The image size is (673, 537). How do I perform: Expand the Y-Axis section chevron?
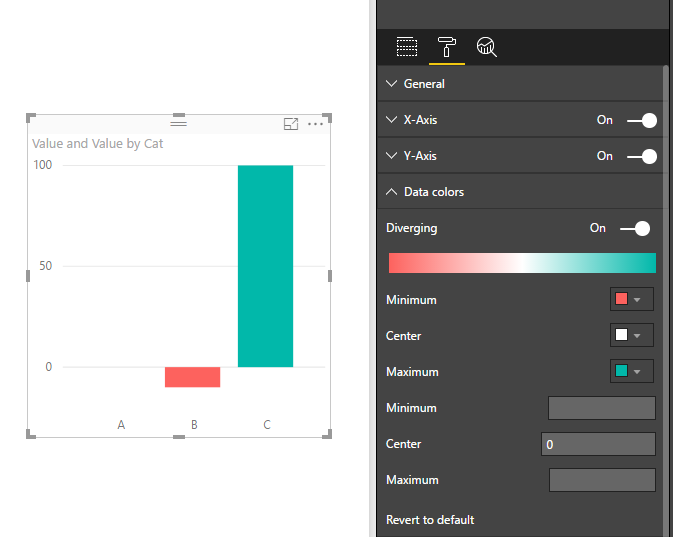coord(391,155)
